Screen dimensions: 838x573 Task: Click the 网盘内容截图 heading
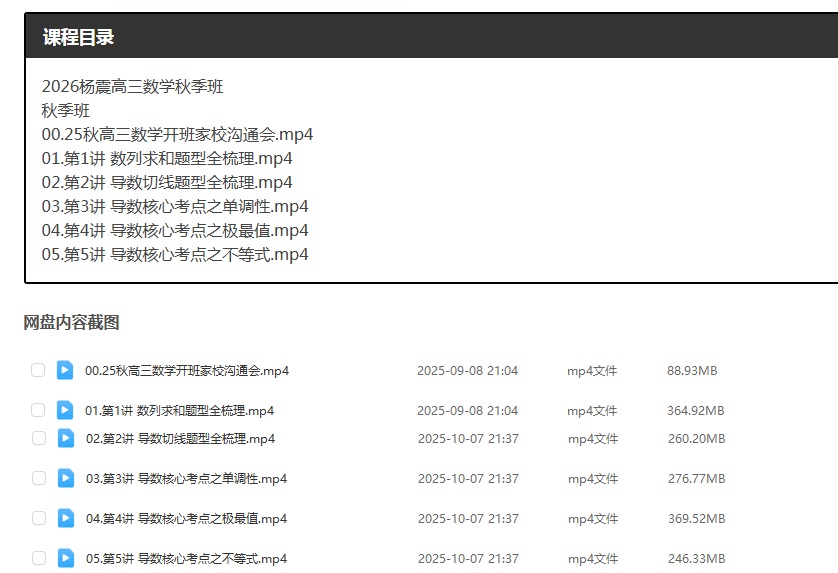[x=71, y=322]
